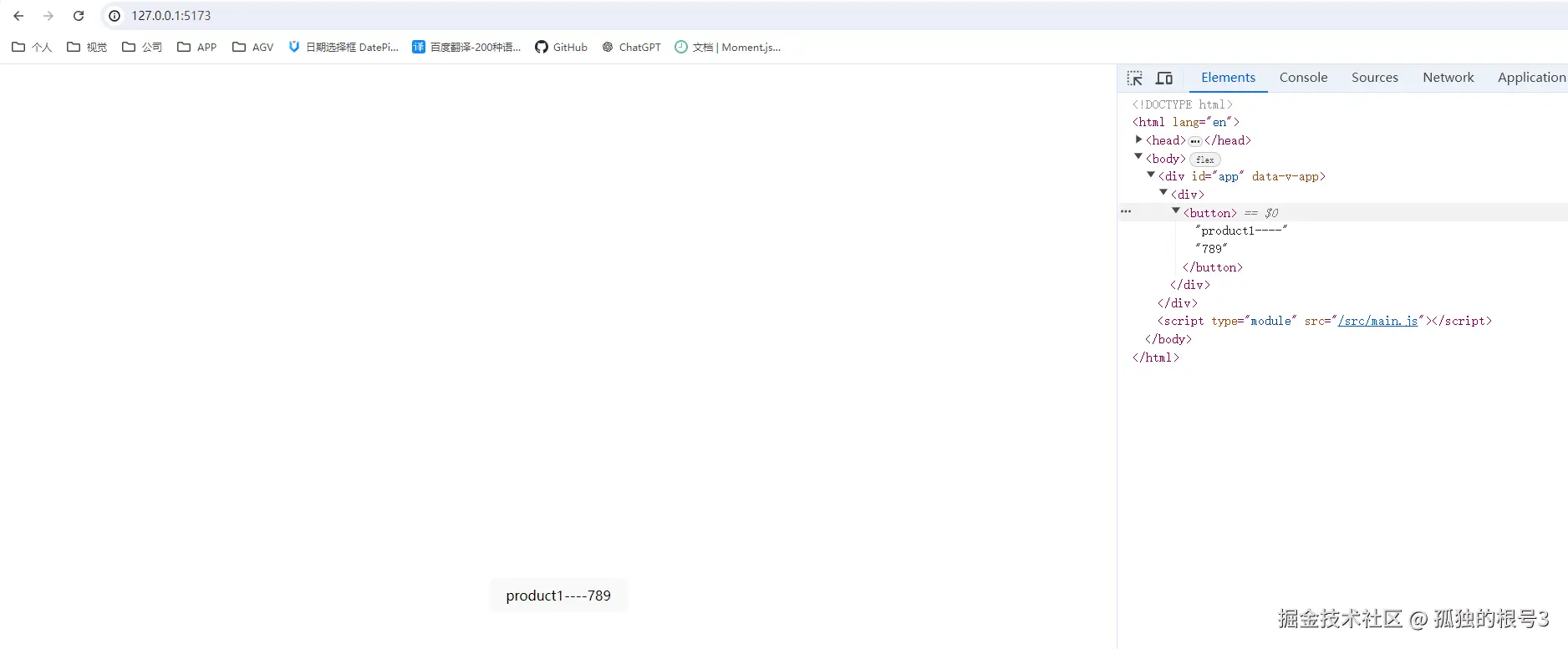
Task: Open the 公司 bookmarks folder
Action: point(142,48)
